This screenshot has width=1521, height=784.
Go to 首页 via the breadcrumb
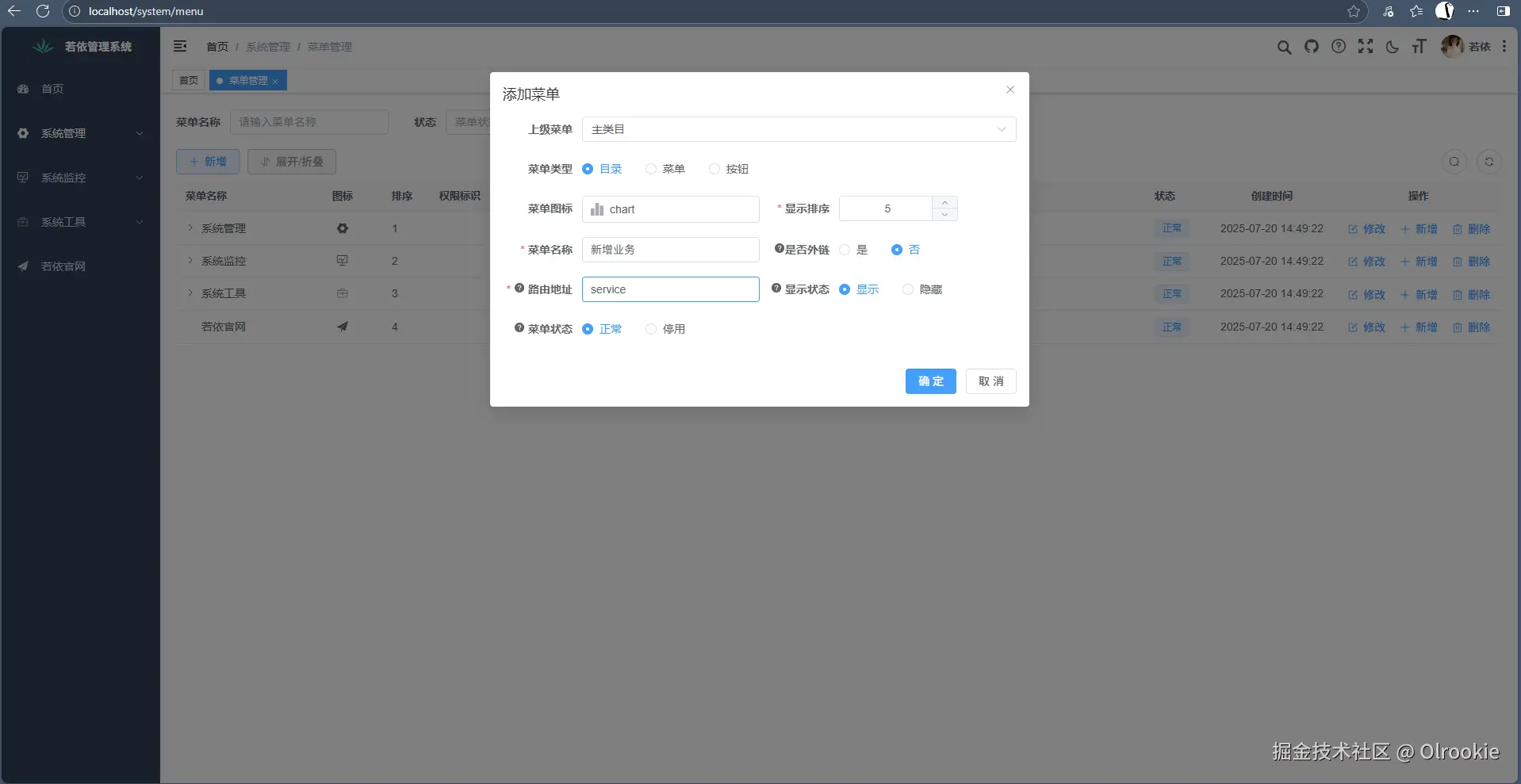click(x=217, y=47)
